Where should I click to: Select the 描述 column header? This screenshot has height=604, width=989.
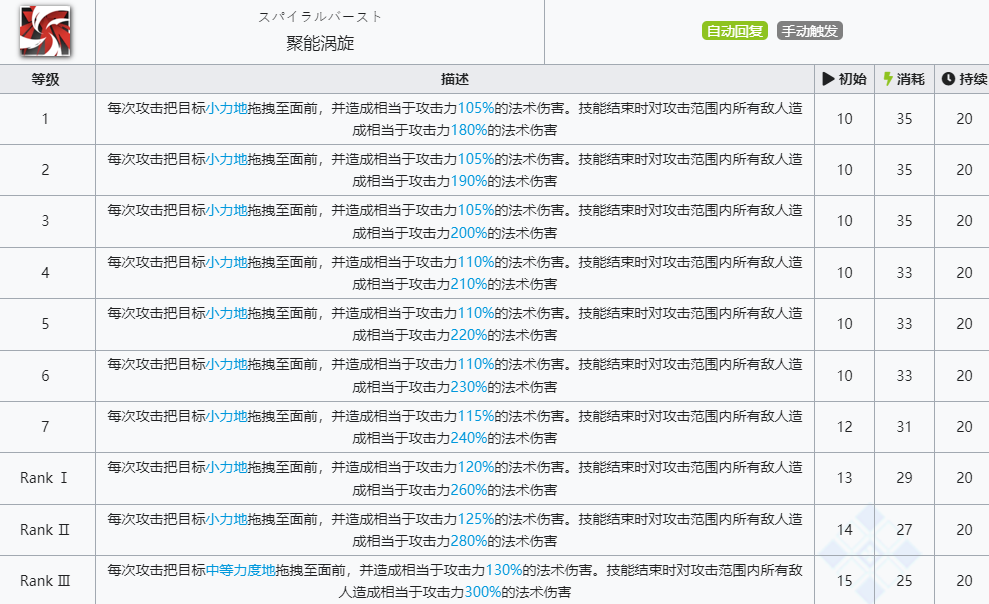point(455,79)
